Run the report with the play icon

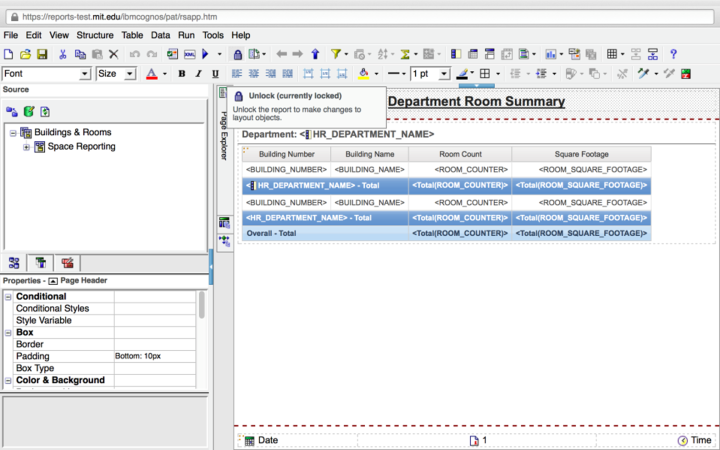[x=205, y=54]
